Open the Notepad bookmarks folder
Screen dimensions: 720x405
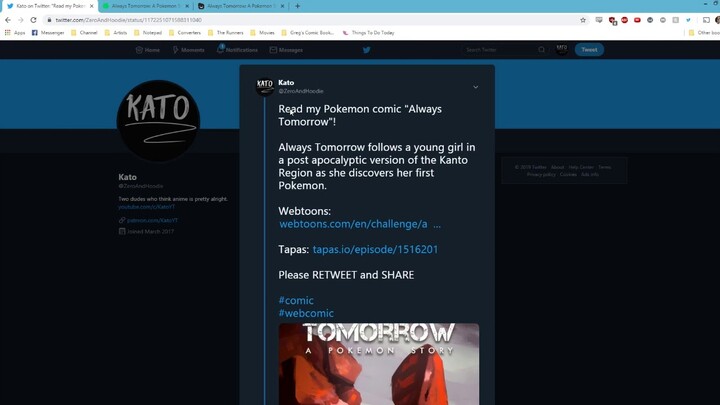[148, 33]
